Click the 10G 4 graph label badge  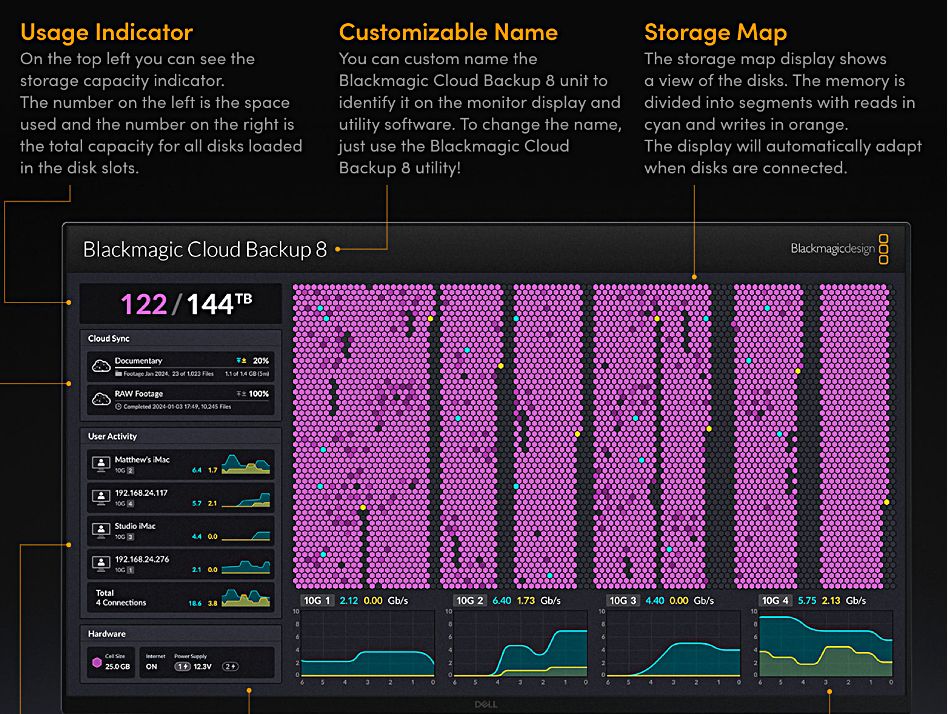click(x=776, y=601)
